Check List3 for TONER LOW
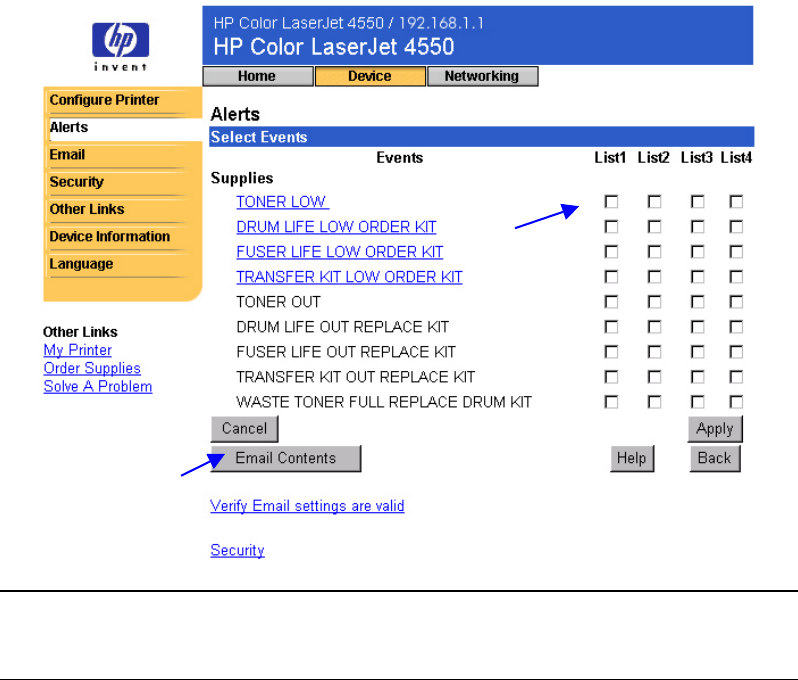 pos(698,202)
